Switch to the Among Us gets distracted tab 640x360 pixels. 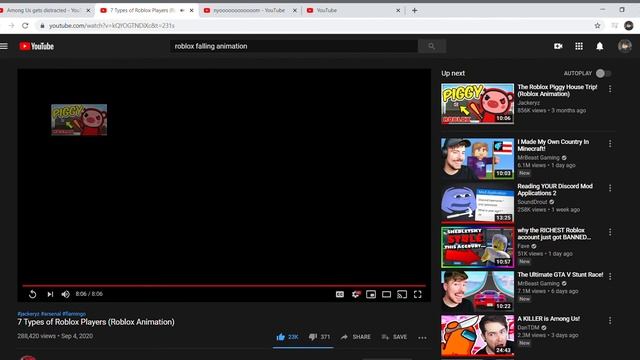click(43, 10)
